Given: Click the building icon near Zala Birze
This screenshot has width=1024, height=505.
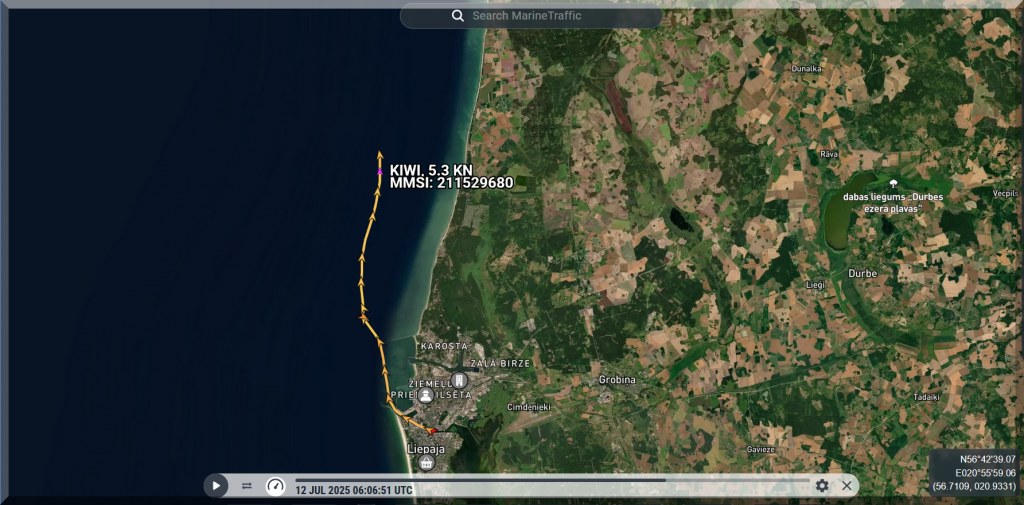Looking at the screenshot, I should 459,380.
